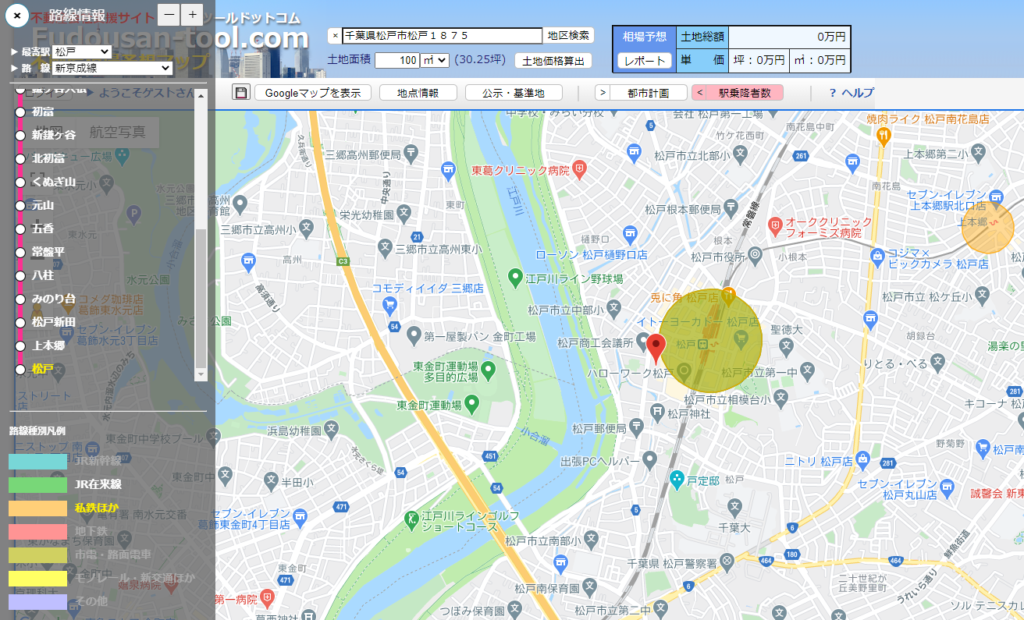Click the floppy disk save icon
The width and height of the screenshot is (1024, 620).
(241, 93)
